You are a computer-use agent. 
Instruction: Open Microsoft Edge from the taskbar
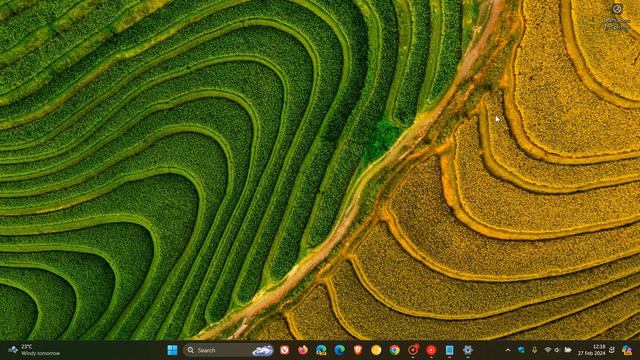coord(340,350)
